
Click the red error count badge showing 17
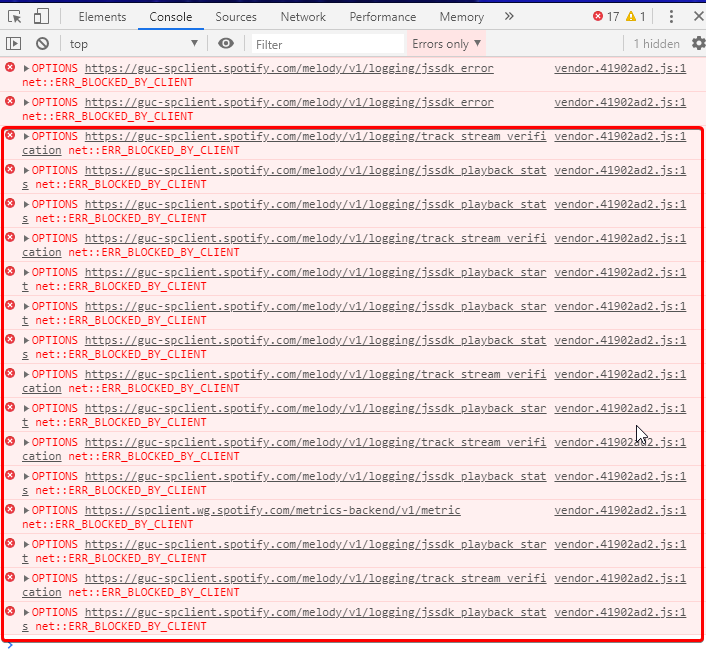606,17
